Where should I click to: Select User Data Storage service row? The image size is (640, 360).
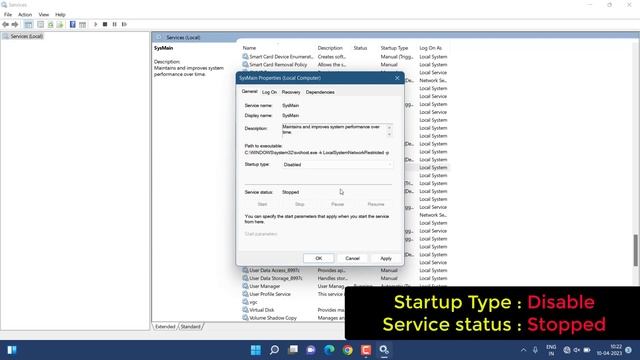(x=345, y=278)
